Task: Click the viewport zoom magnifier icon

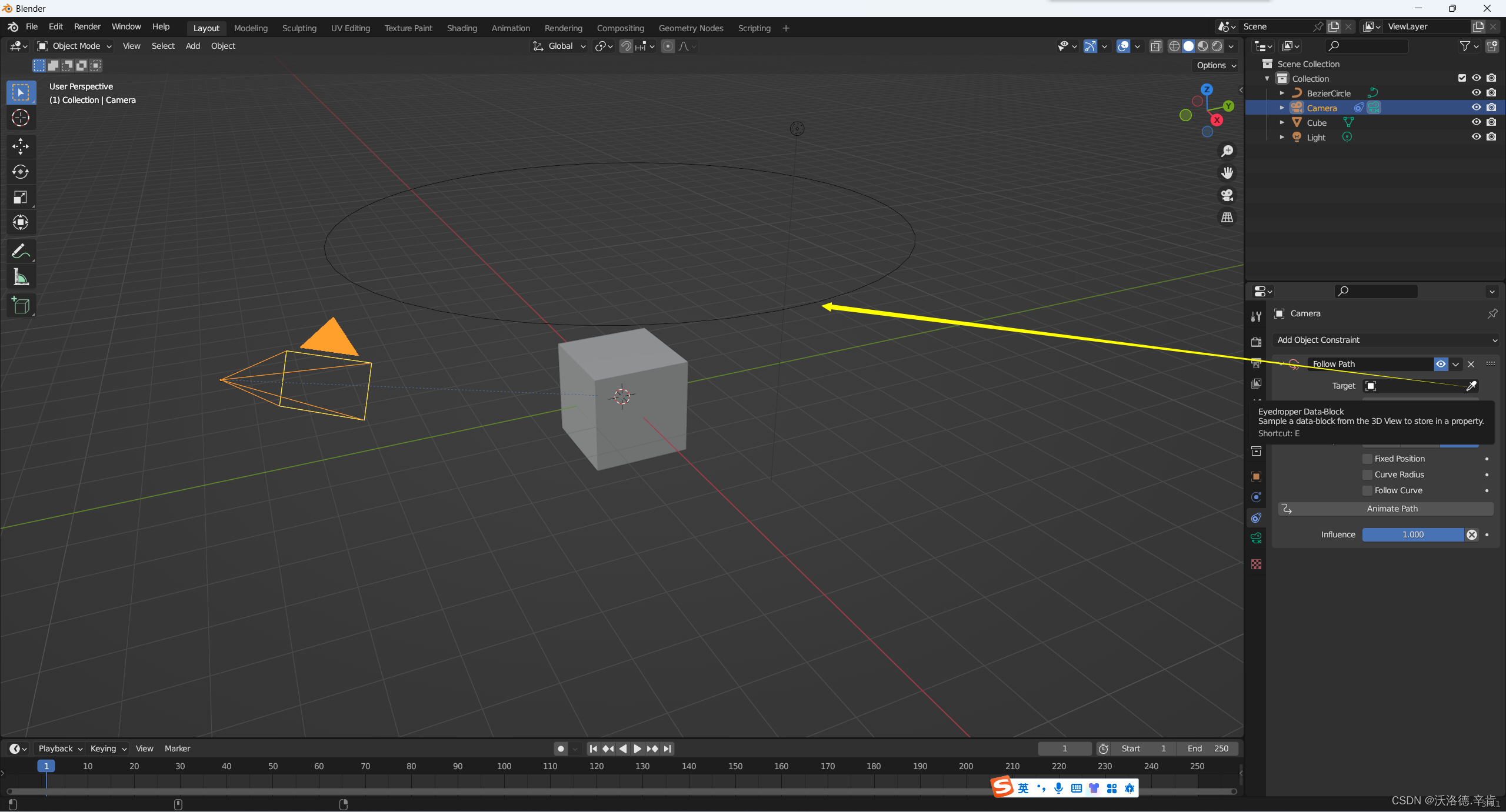Action: click(1227, 151)
